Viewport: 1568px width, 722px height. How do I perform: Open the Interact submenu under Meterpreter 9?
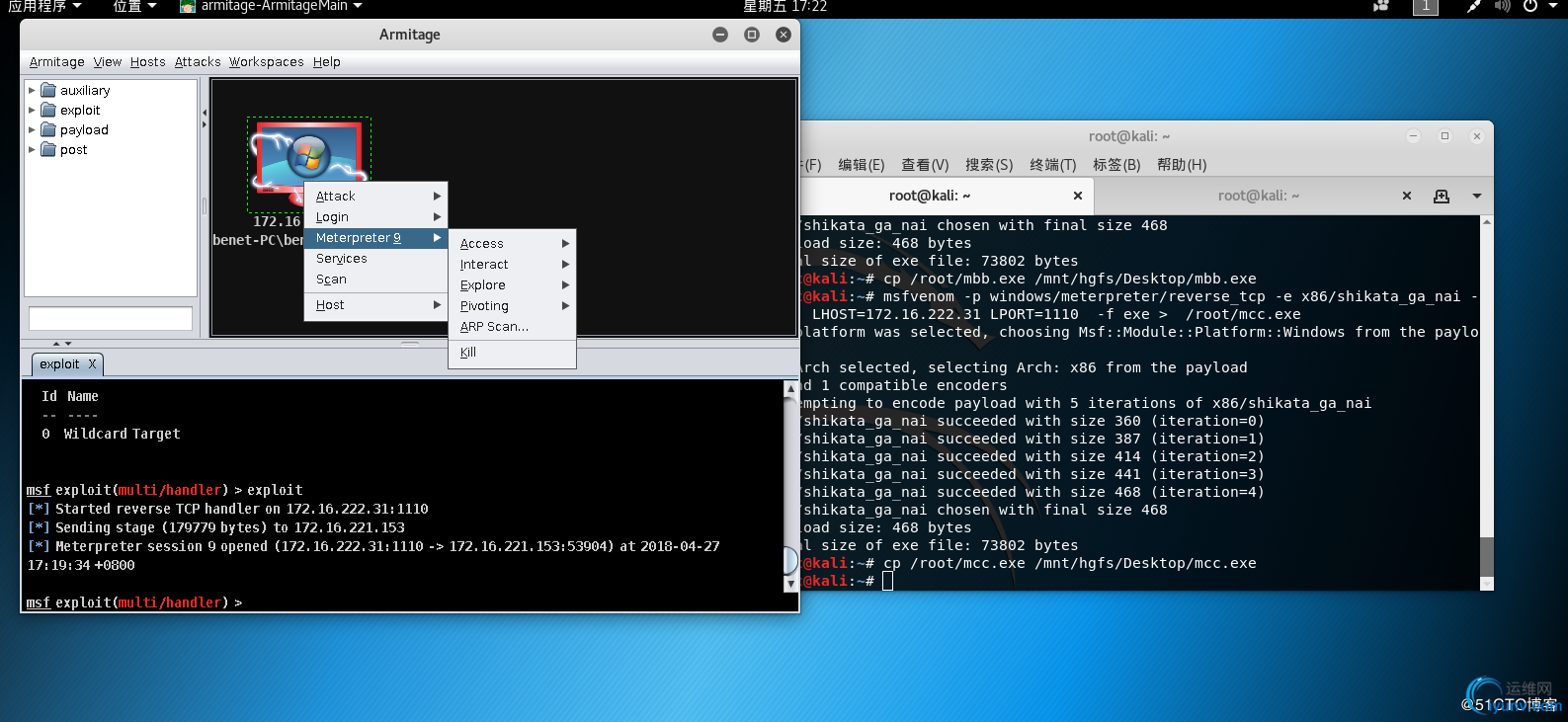[x=513, y=264]
